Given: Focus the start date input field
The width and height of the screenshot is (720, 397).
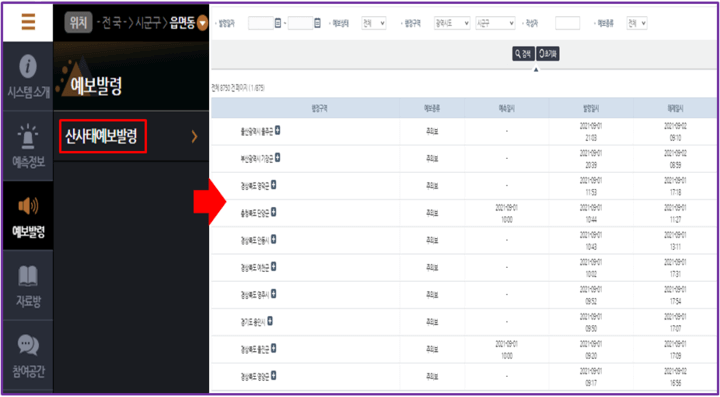Looking at the screenshot, I should click(261, 23).
